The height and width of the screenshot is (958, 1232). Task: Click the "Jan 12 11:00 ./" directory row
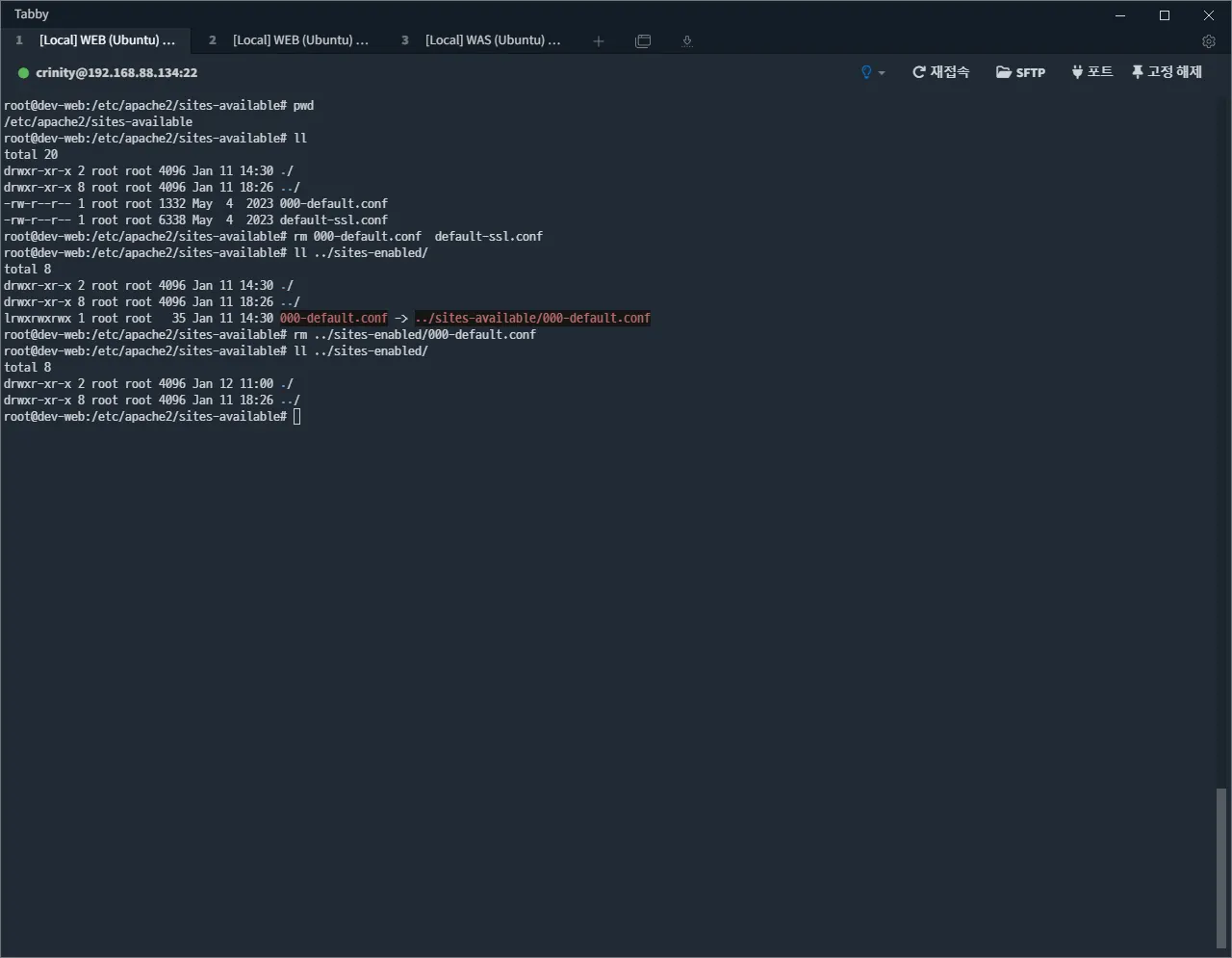[149, 384]
